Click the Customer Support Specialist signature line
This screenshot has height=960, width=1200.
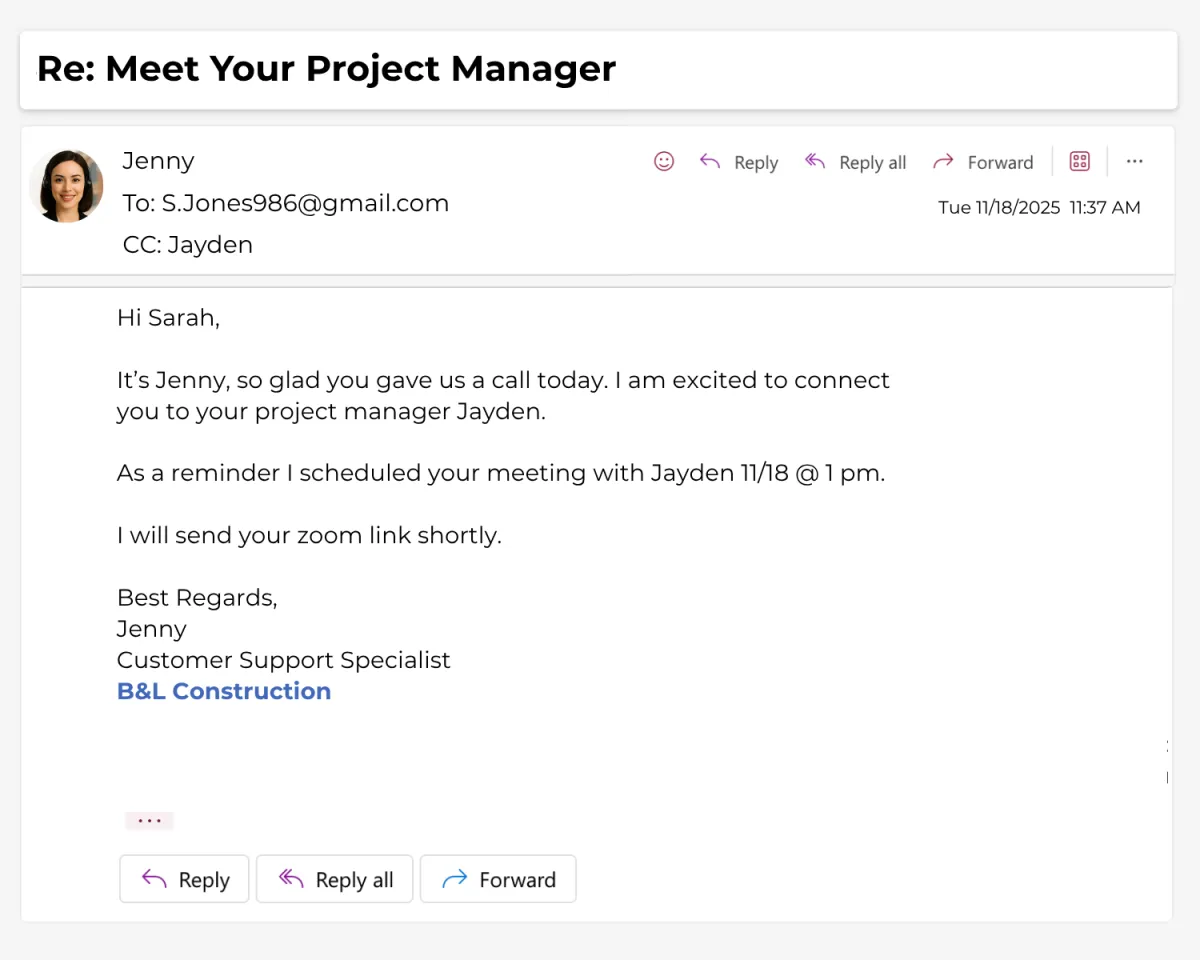coord(284,660)
